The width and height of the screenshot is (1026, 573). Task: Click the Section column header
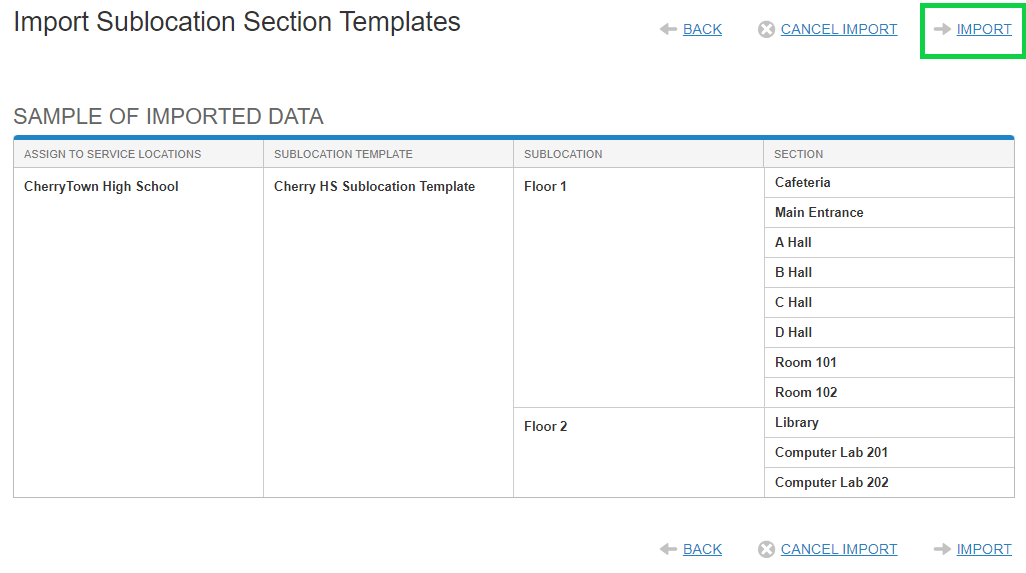(x=799, y=154)
